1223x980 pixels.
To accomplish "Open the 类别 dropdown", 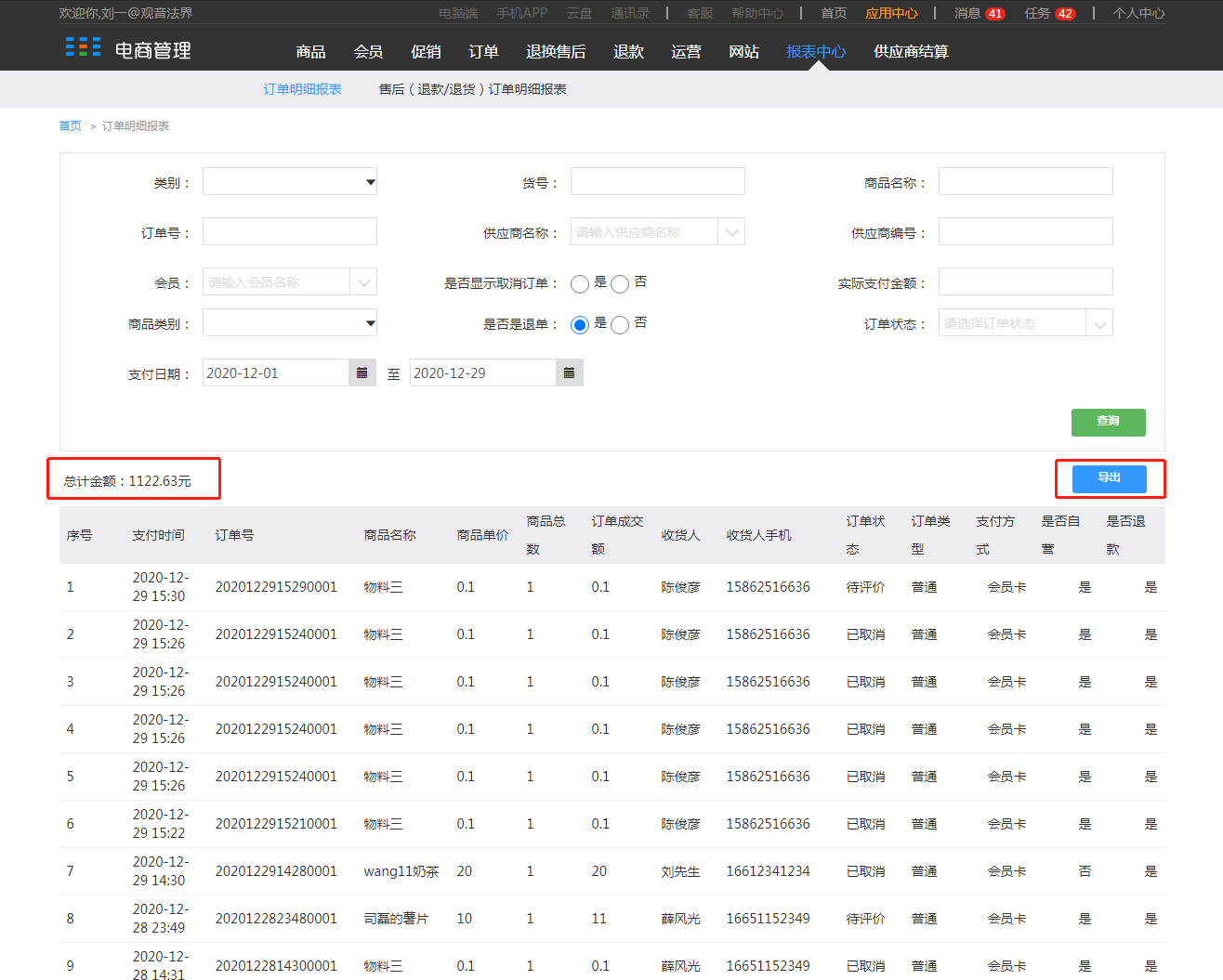I will pyautogui.click(x=290, y=181).
